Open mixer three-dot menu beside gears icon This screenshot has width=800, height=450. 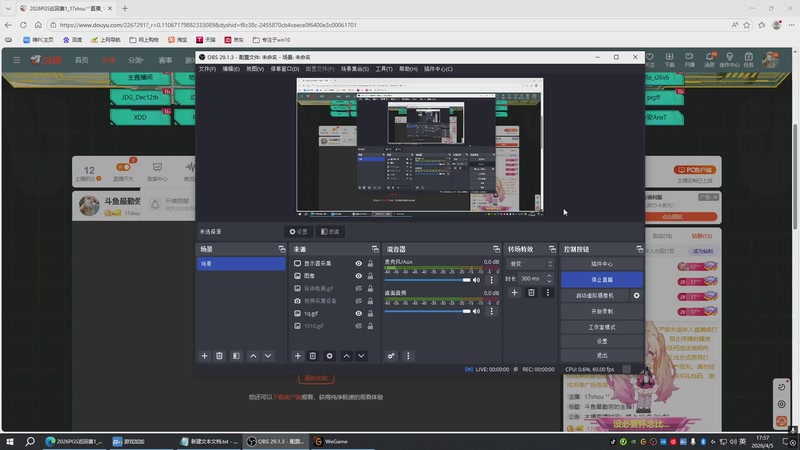click(x=408, y=356)
